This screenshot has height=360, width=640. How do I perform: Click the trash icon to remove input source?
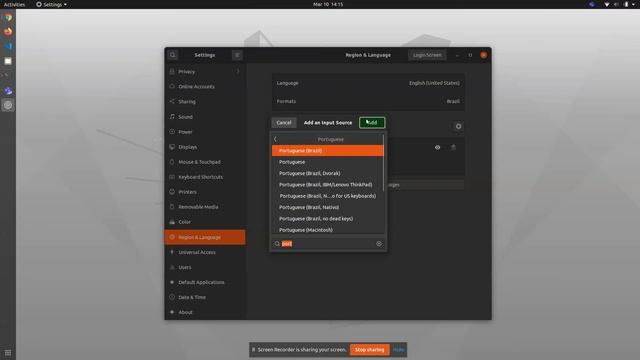point(453,147)
